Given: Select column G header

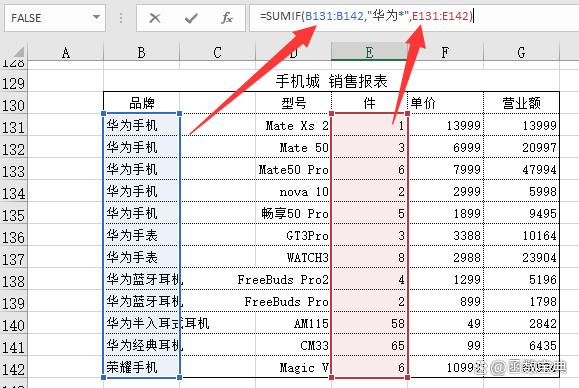Looking at the screenshot, I should [x=521, y=52].
